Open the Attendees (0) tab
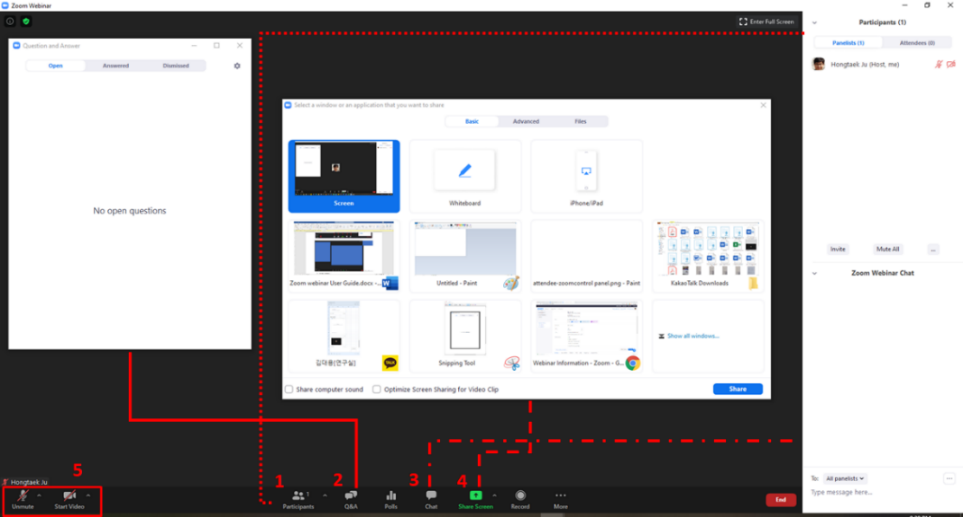The image size is (963, 517). click(917, 43)
